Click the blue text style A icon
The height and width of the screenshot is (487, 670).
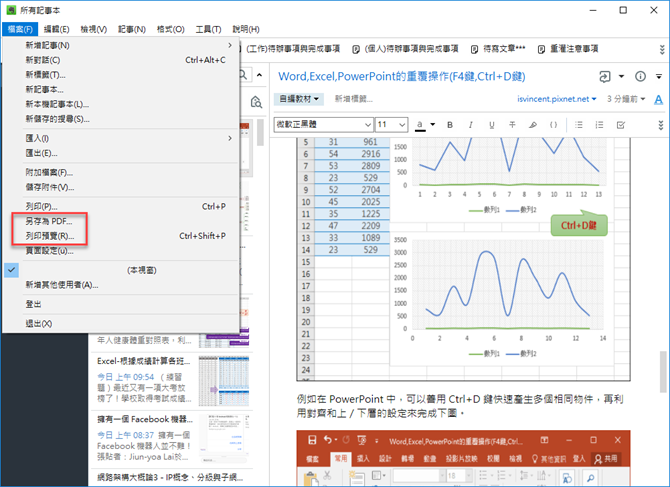pos(658,100)
